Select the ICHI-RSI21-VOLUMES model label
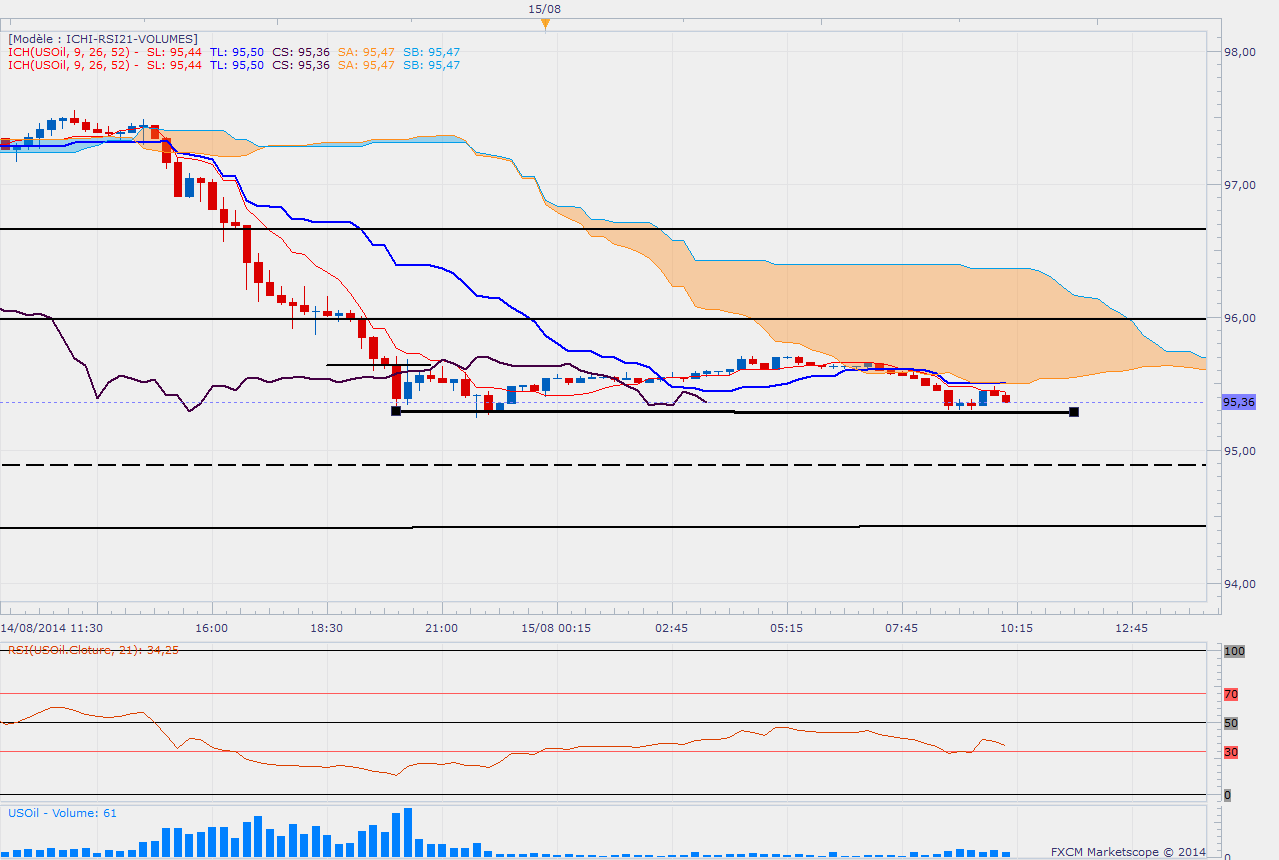1279x860 pixels. coord(102,39)
